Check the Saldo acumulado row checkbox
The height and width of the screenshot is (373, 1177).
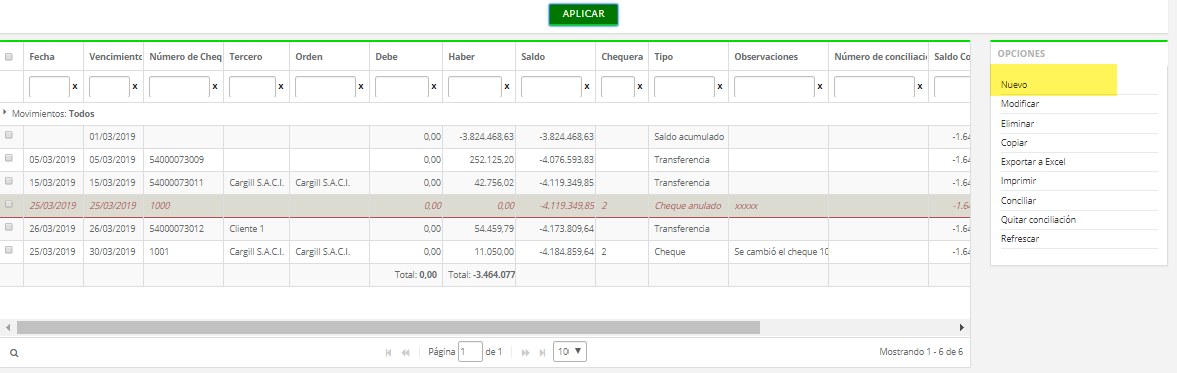click(x=9, y=136)
